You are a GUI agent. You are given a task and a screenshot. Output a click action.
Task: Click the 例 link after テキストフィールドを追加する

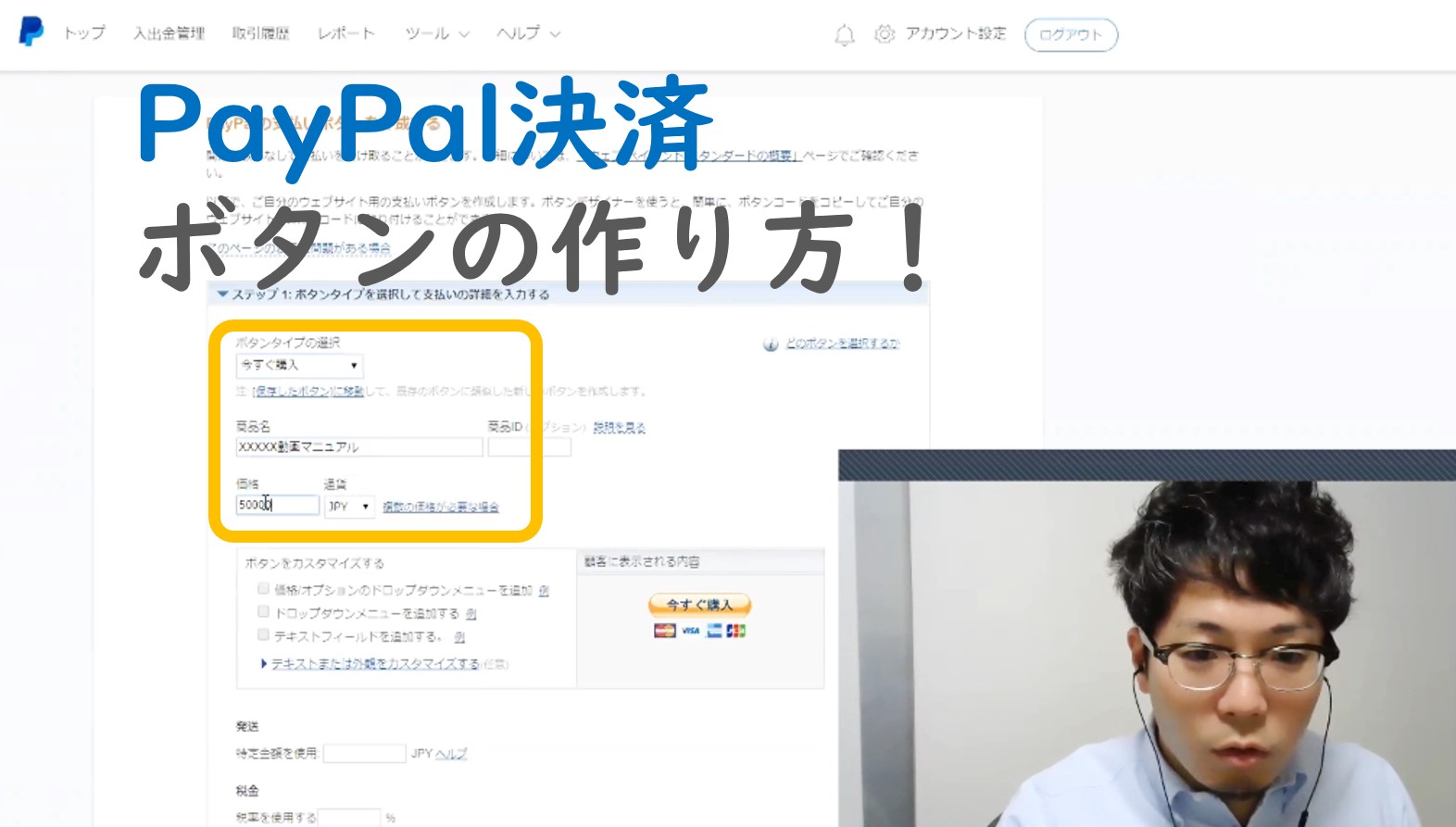(459, 637)
